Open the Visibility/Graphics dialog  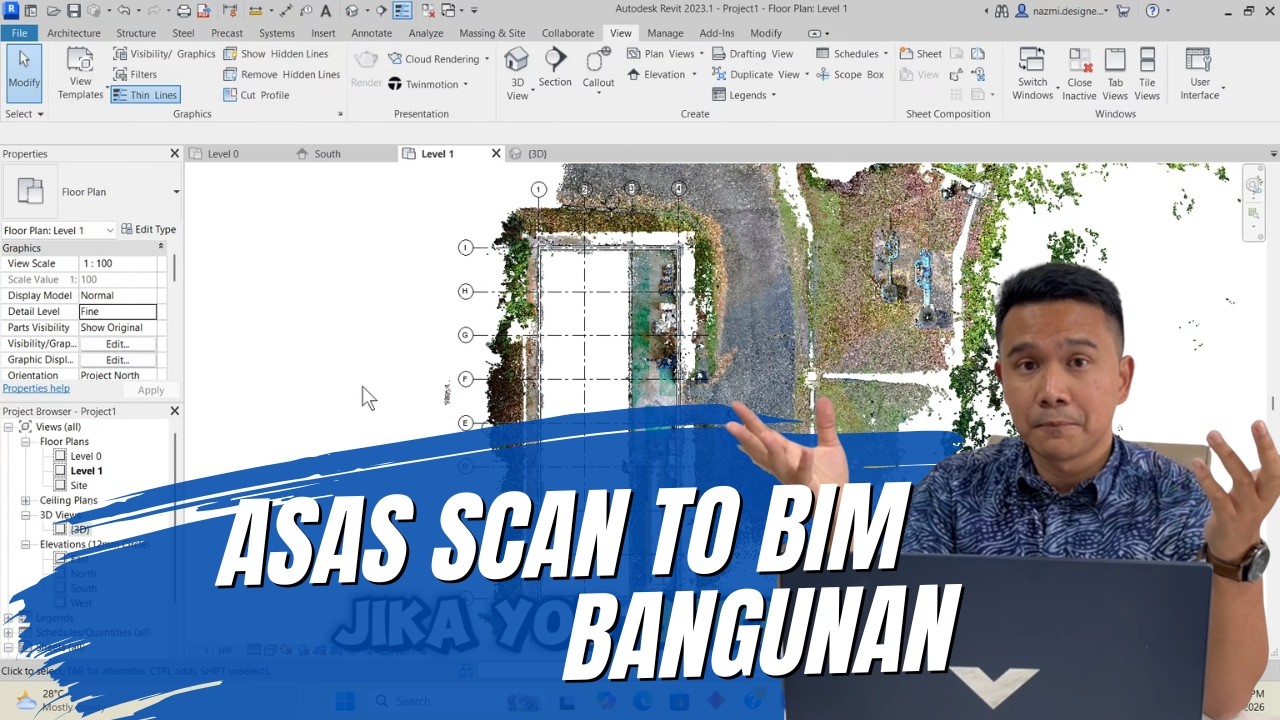pos(164,54)
